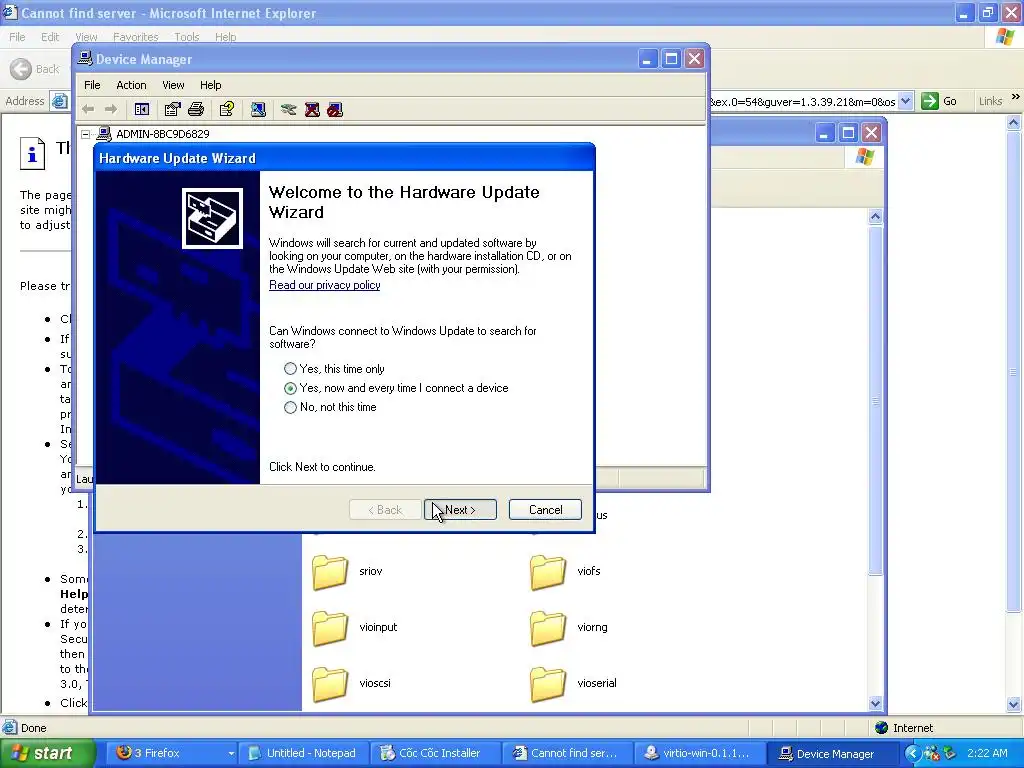Image resolution: width=1024 pixels, height=768 pixels.
Task: Click back arrow in Device Manager toolbar
Action: point(88,109)
